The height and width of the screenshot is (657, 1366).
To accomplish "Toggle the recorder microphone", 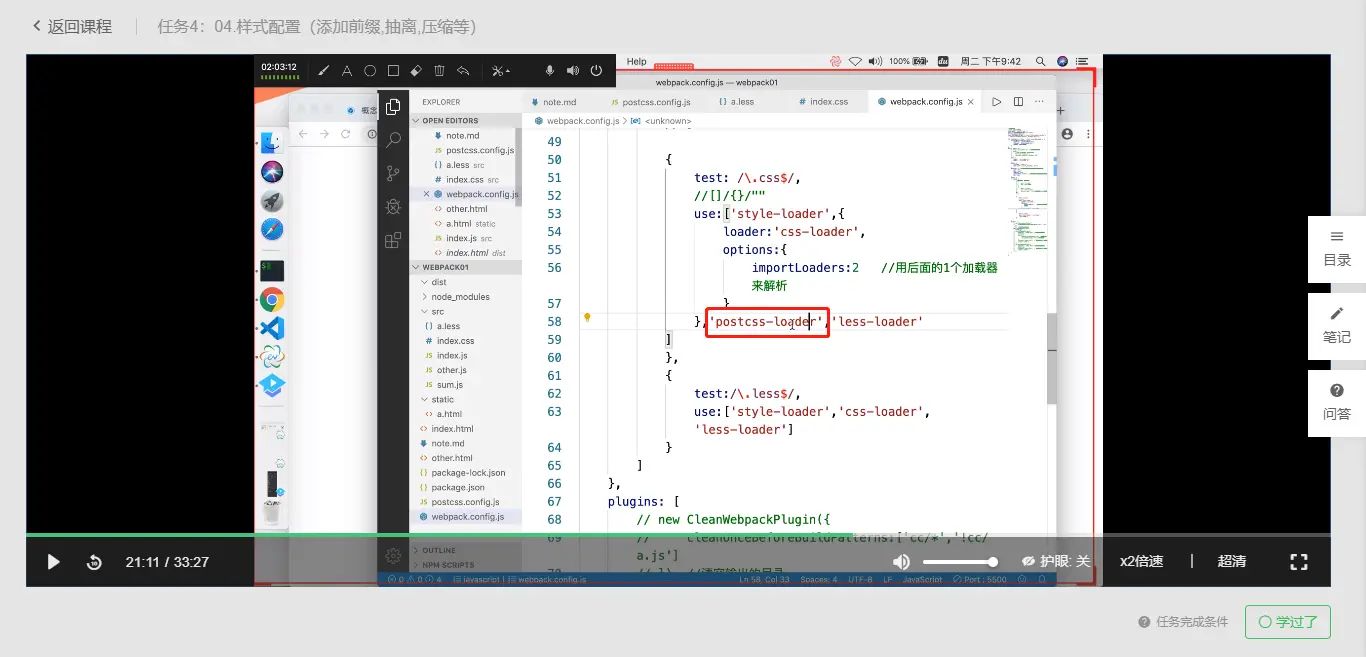I will coord(549,71).
